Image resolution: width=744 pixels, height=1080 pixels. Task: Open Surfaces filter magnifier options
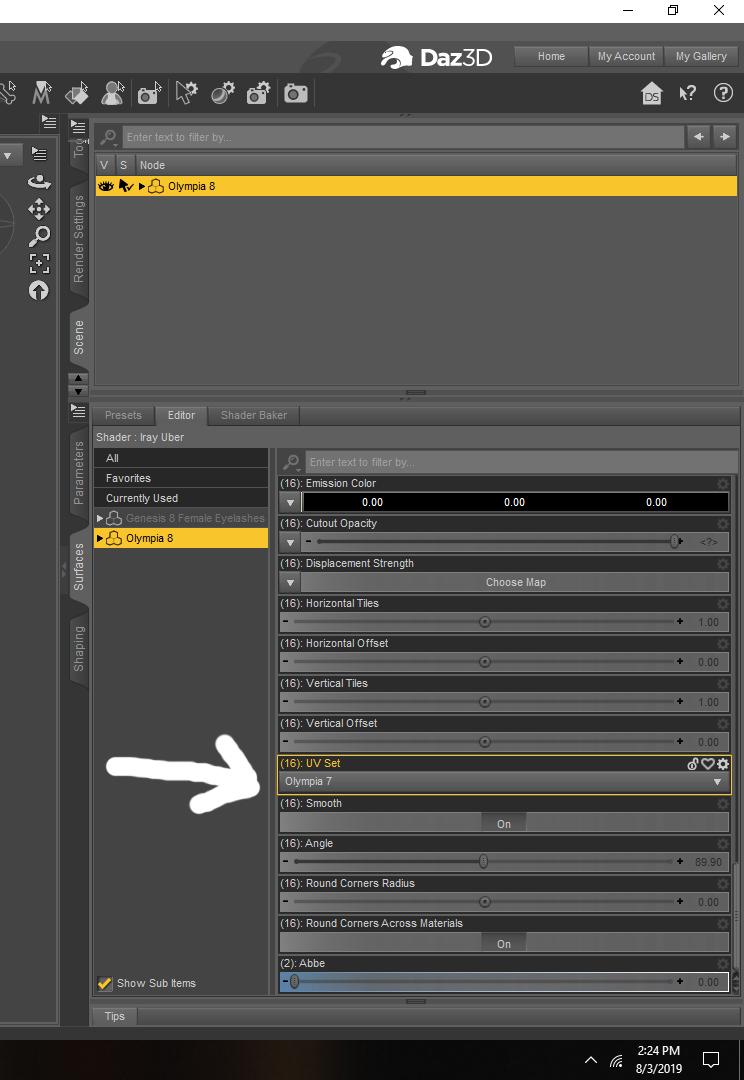click(x=291, y=462)
